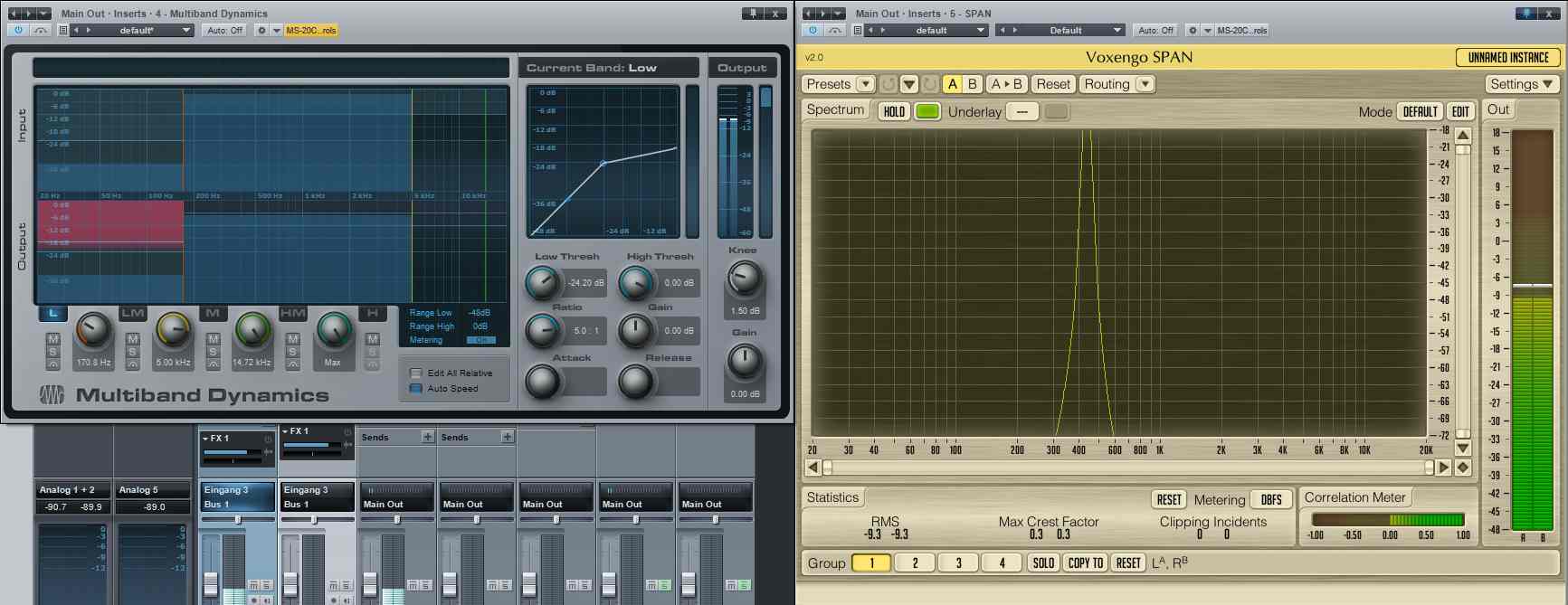Click SPAN scrollbar right arrow
The height and width of the screenshot is (605, 1568).
(x=1444, y=468)
